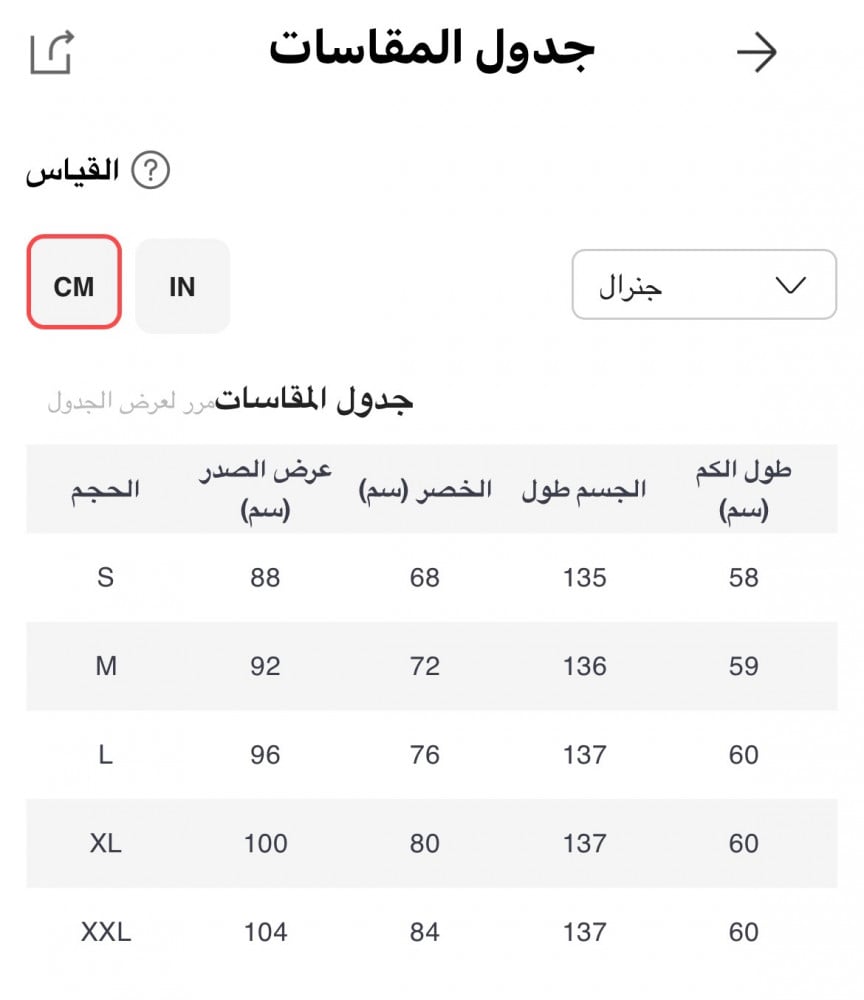Expand dropdown using the chevron arrow
This screenshot has height=1000, width=864.
coord(790,285)
